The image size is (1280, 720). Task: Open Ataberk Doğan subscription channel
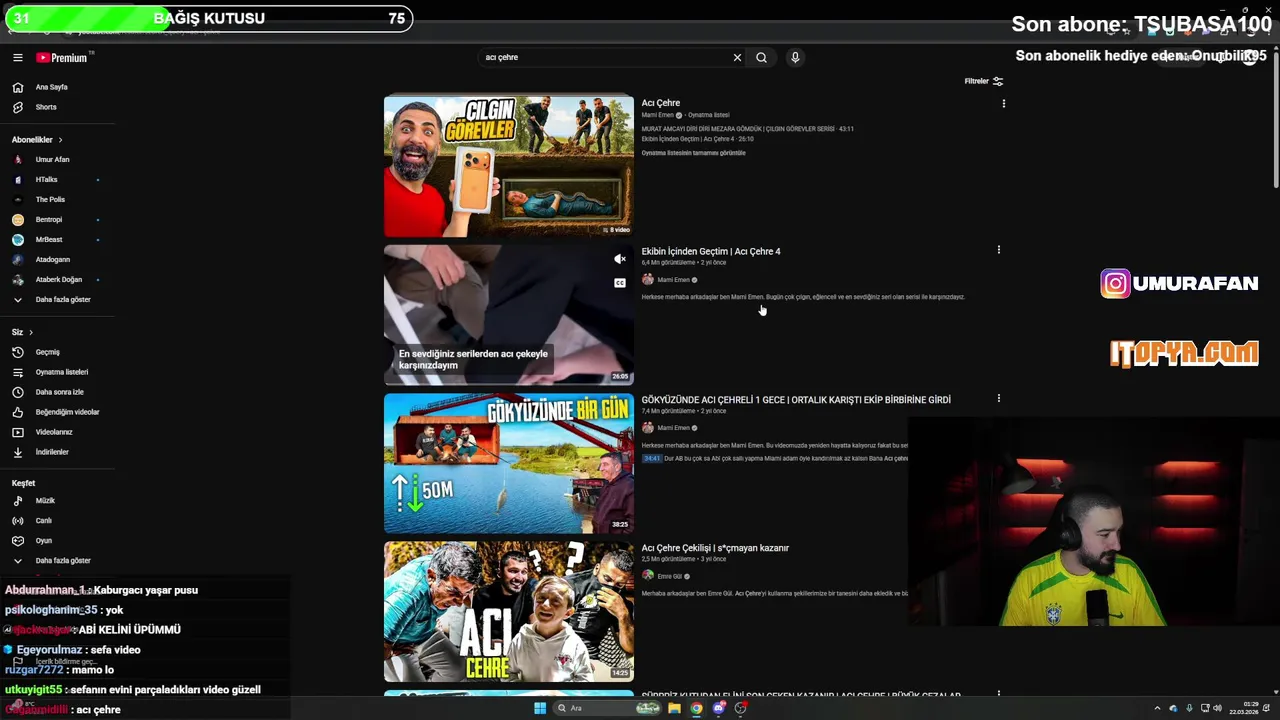pyautogui.click(x=59, y=279)
